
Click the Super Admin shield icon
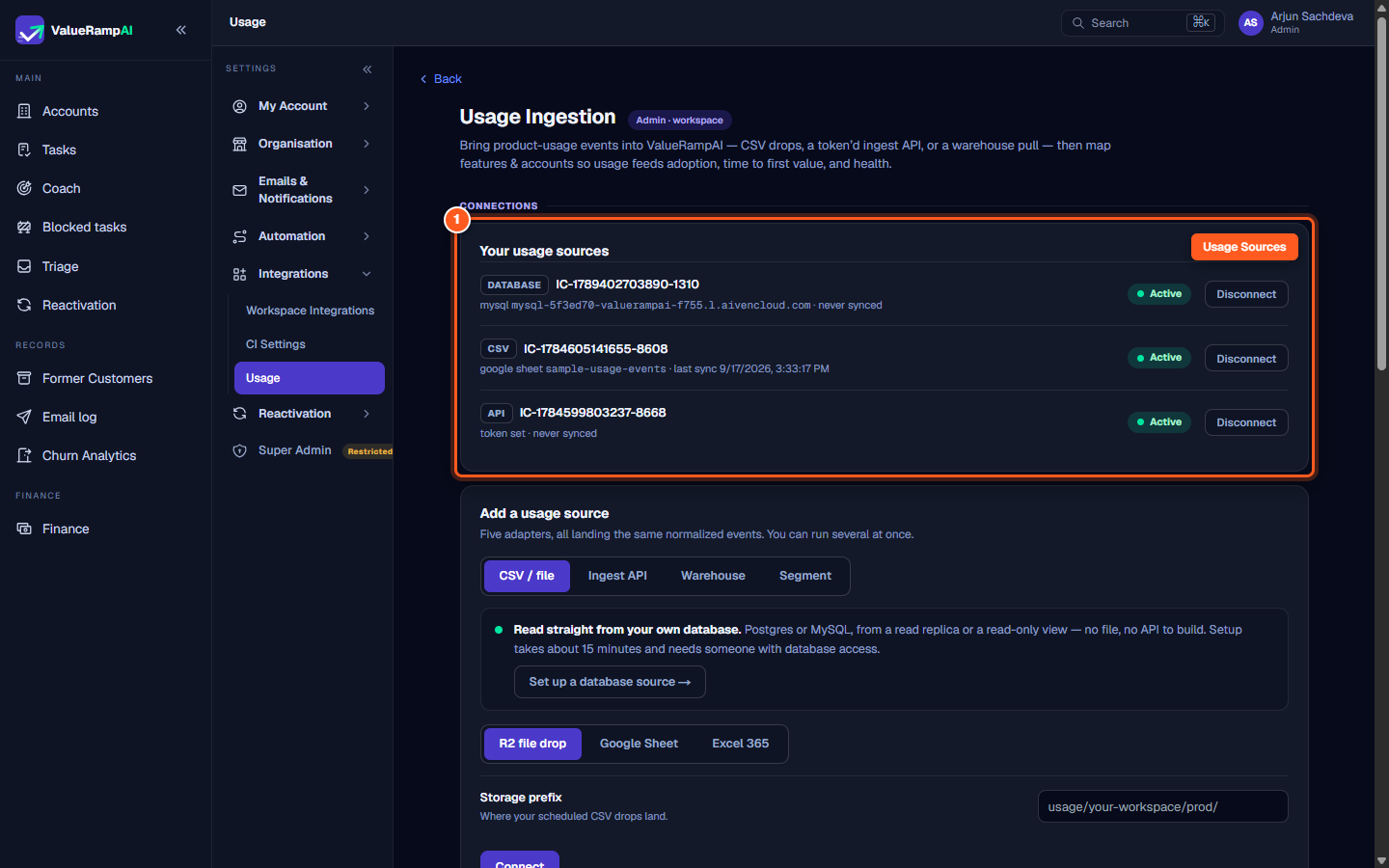(x=239, y=450)
